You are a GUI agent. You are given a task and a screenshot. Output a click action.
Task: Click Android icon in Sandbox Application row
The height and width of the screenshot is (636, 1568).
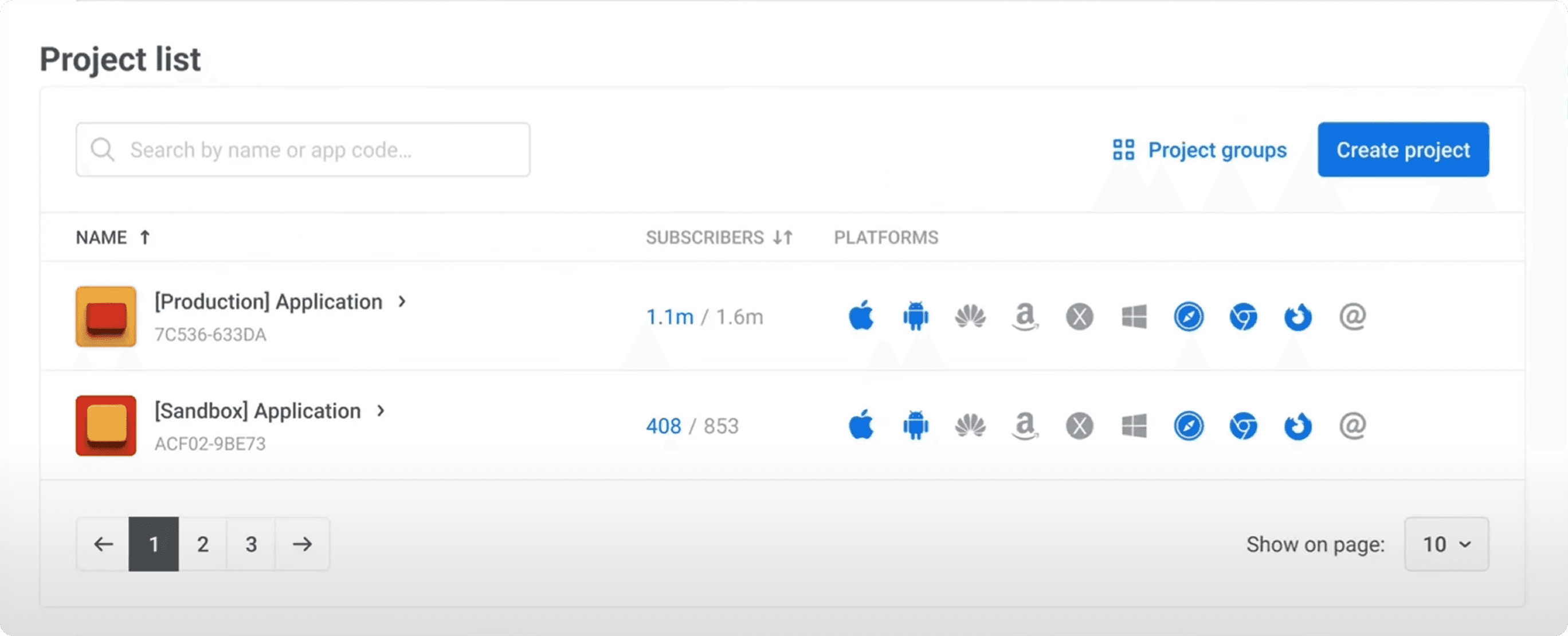coord(915,425)
